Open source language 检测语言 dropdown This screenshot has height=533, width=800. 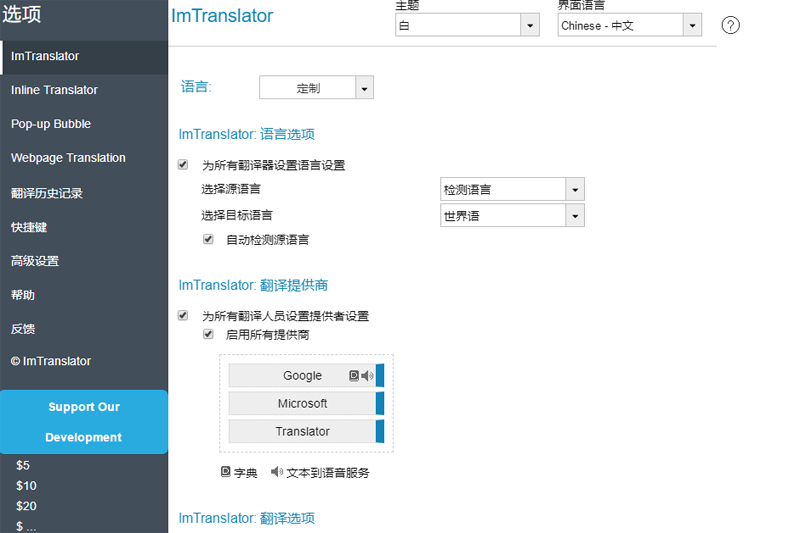point(512,189)
